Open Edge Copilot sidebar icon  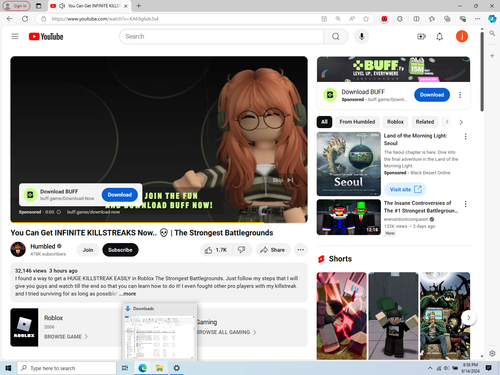pyautogui.click(x=492, y=19)
